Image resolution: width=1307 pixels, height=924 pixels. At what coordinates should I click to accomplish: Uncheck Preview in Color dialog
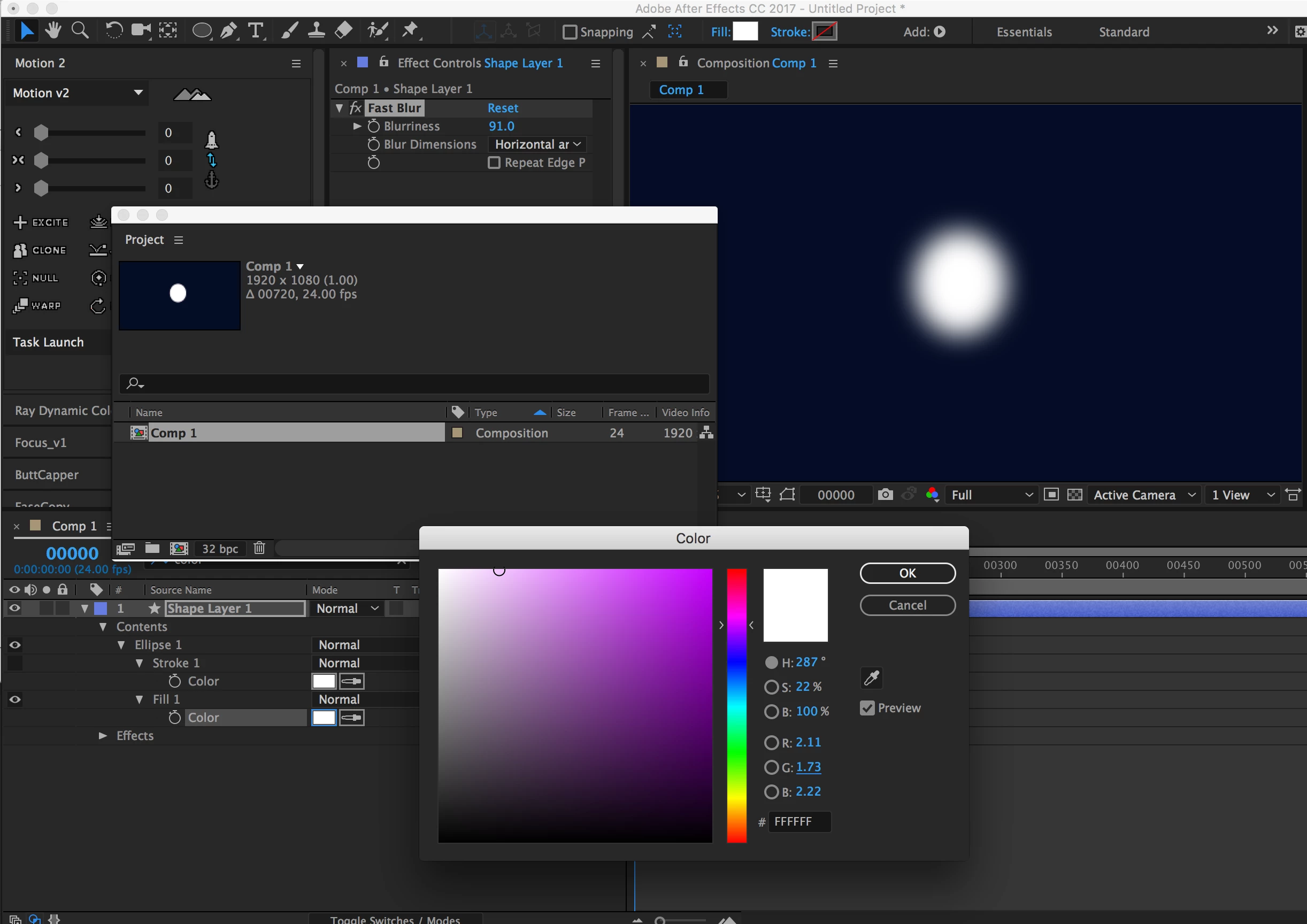tap(867, 707)
